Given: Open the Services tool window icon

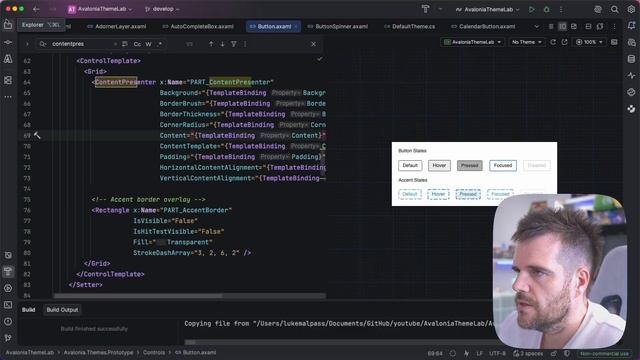Looking at the screenshot, I should (x=8, y=288).
